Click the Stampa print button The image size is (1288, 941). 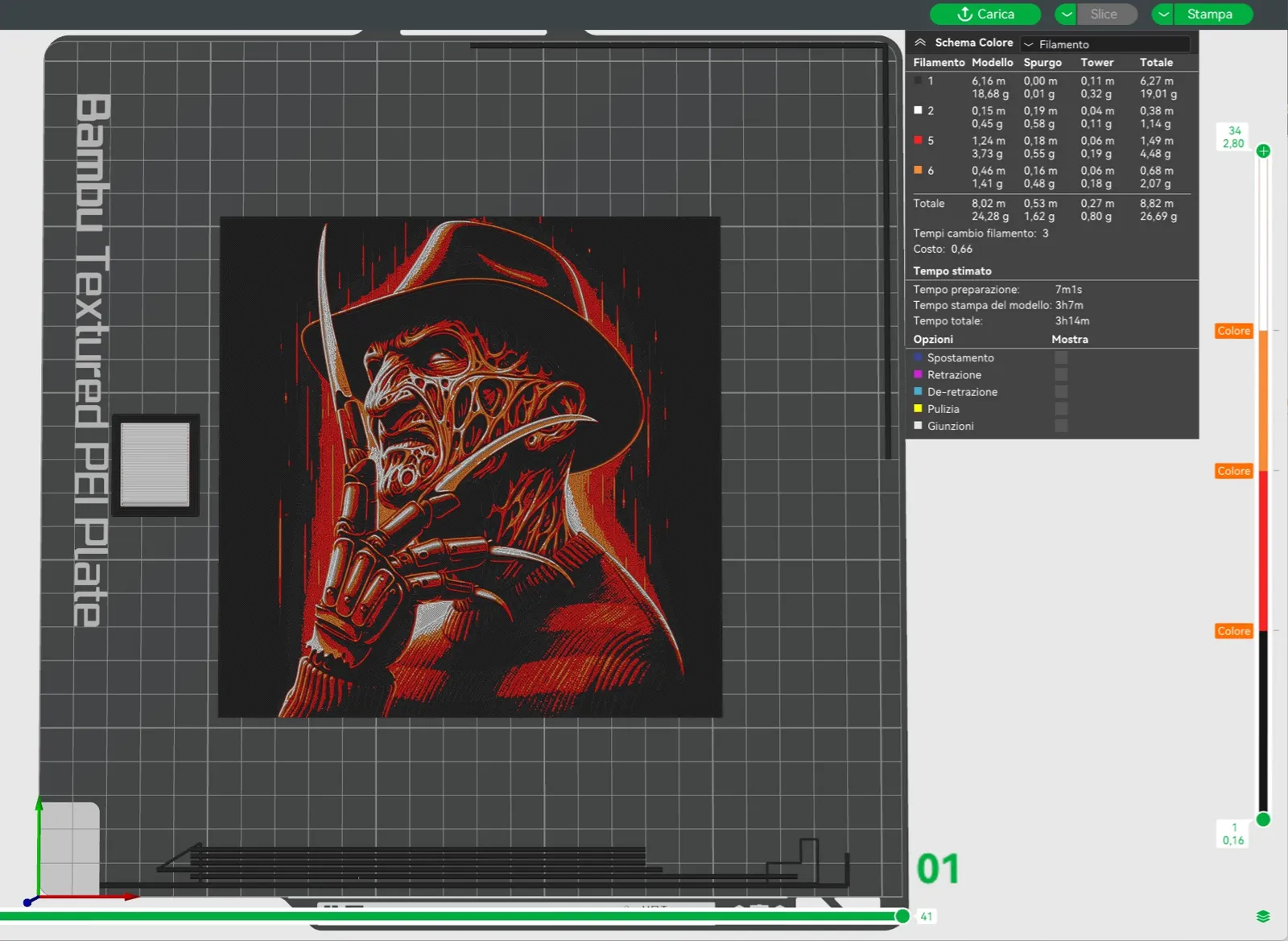coord(1213,14)
